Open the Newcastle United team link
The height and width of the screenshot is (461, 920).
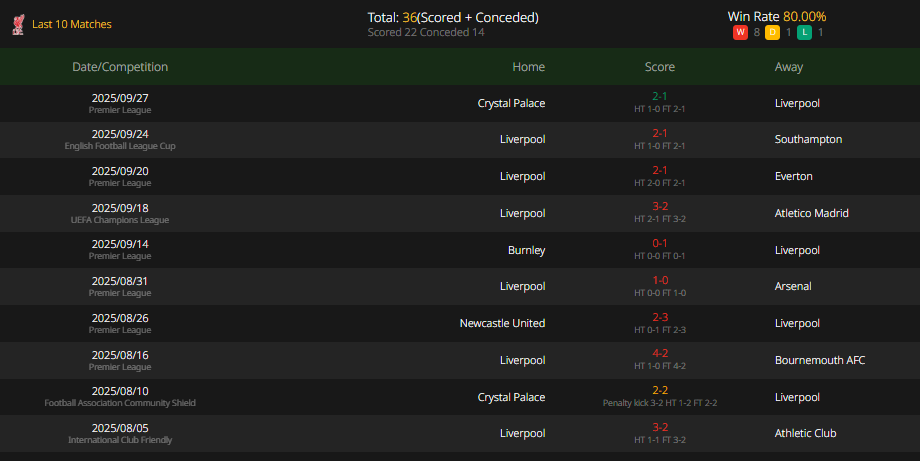502,323
